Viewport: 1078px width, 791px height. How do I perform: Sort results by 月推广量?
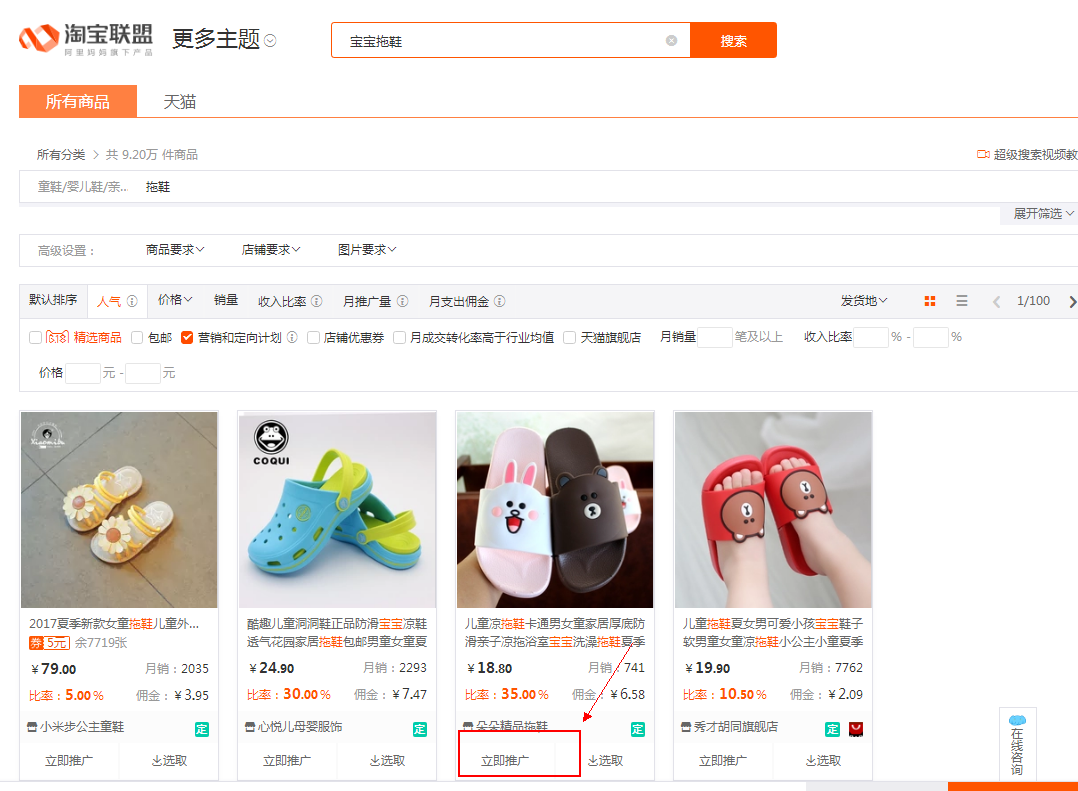(x=367, y=301)
